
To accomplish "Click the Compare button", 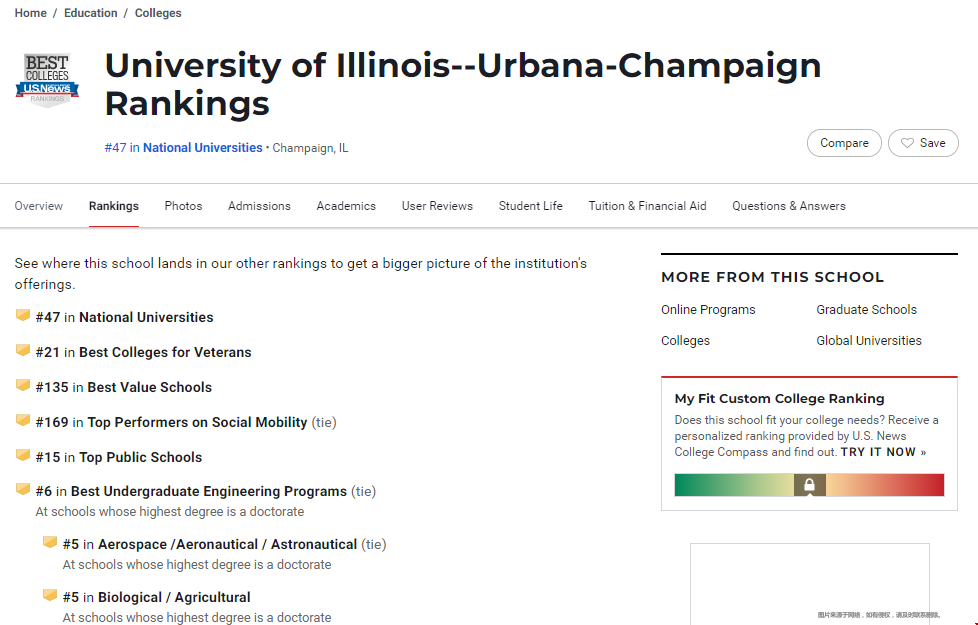I will (x=844, y=143).
